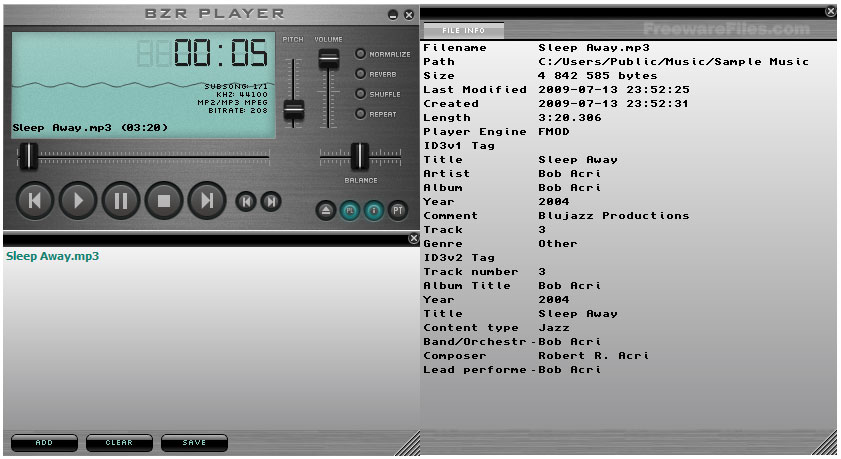Screen dimensions: 841x459
Task: Toggle the playlist window with PL button
Action: (350, 211)
